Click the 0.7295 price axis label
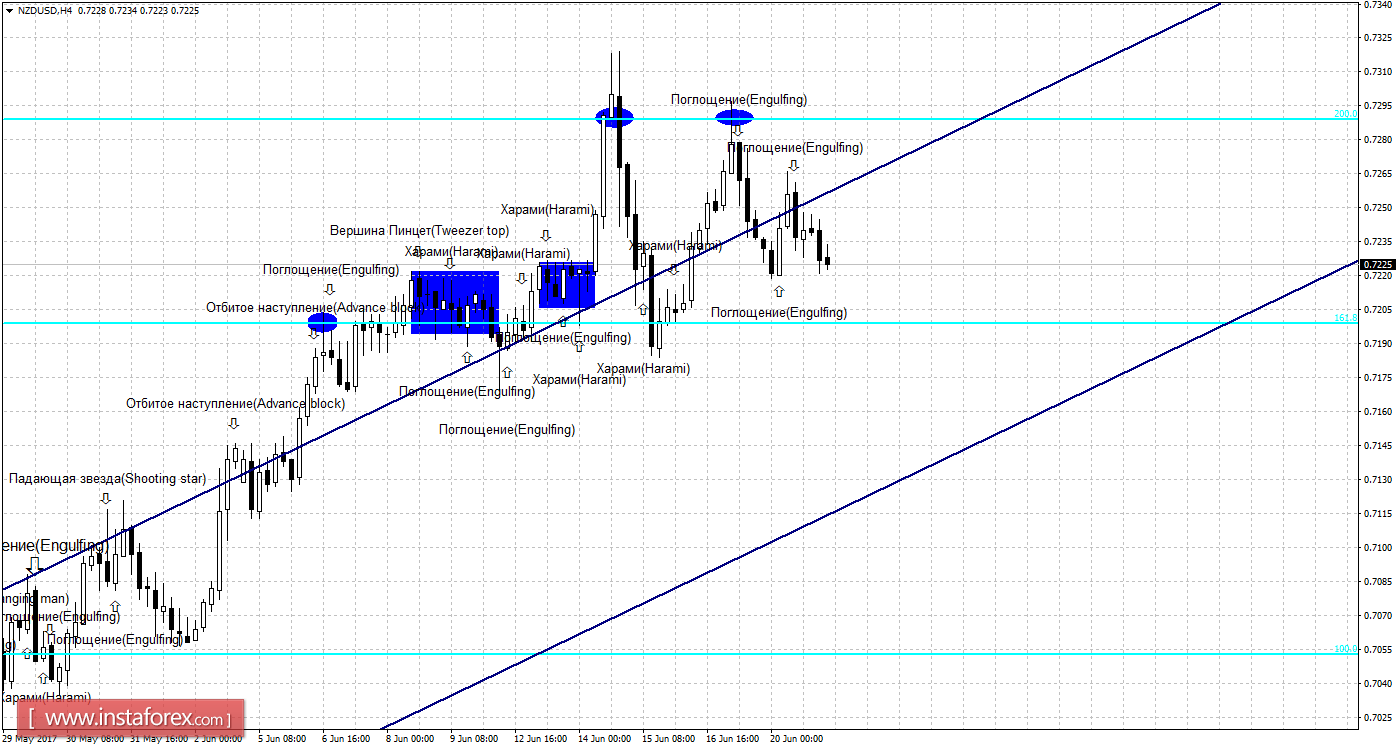Screen dimensions: 1398x750 click(1377, 106)
